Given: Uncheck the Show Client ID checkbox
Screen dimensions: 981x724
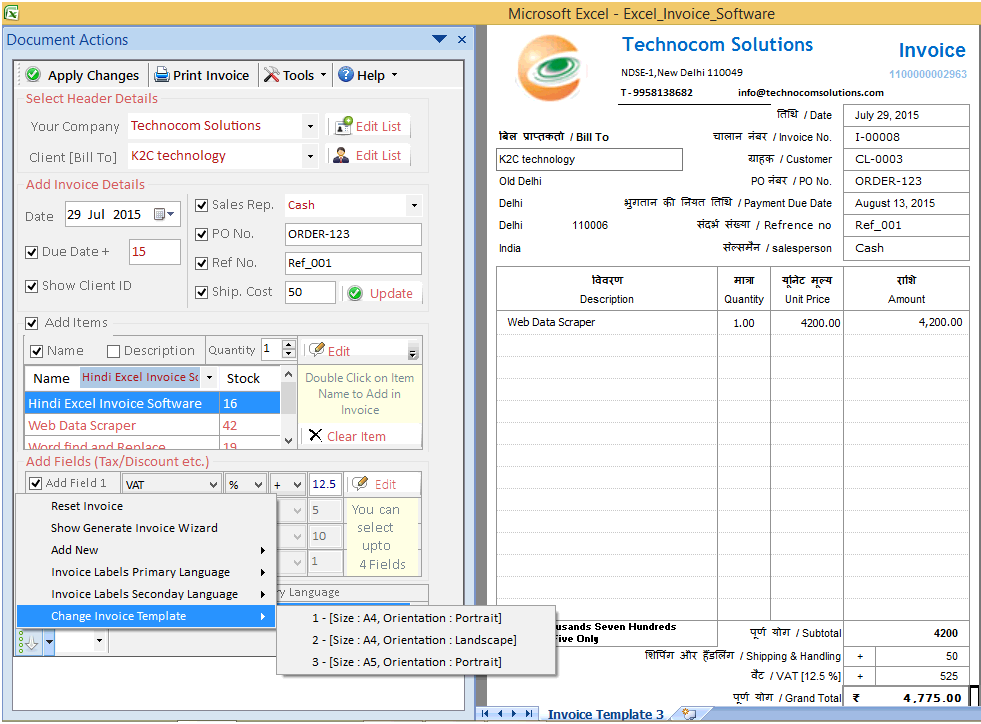Looking at the screenshot, I should [x=33, y=285].
